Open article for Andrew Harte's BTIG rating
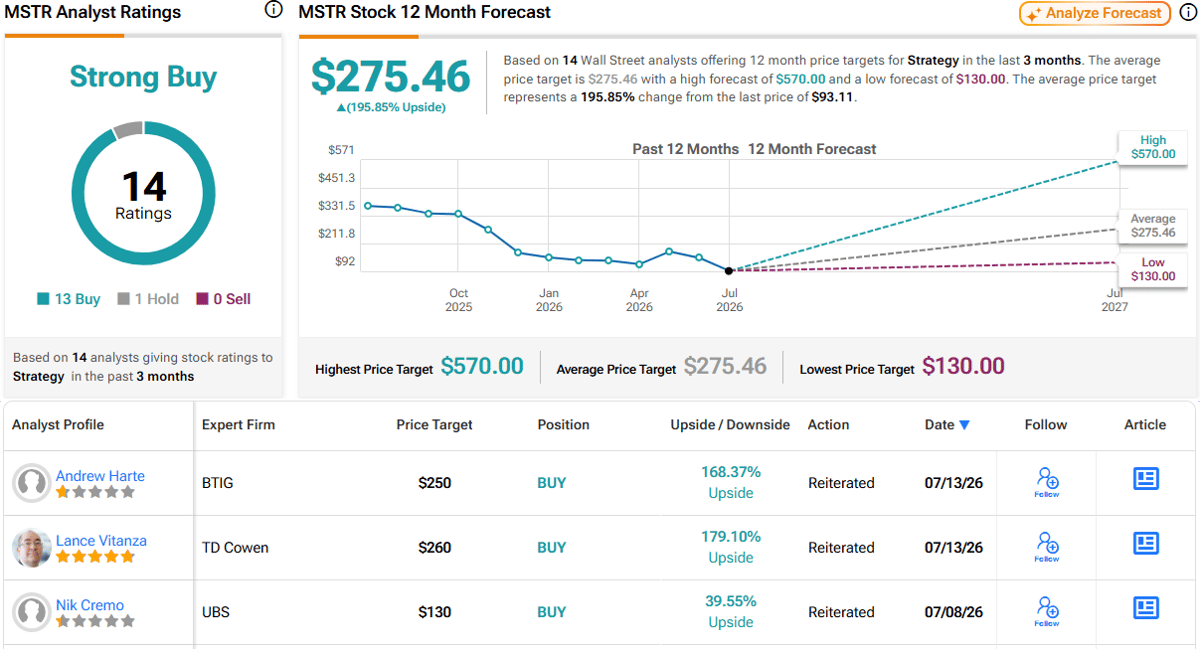 [x=1146, y=479]
